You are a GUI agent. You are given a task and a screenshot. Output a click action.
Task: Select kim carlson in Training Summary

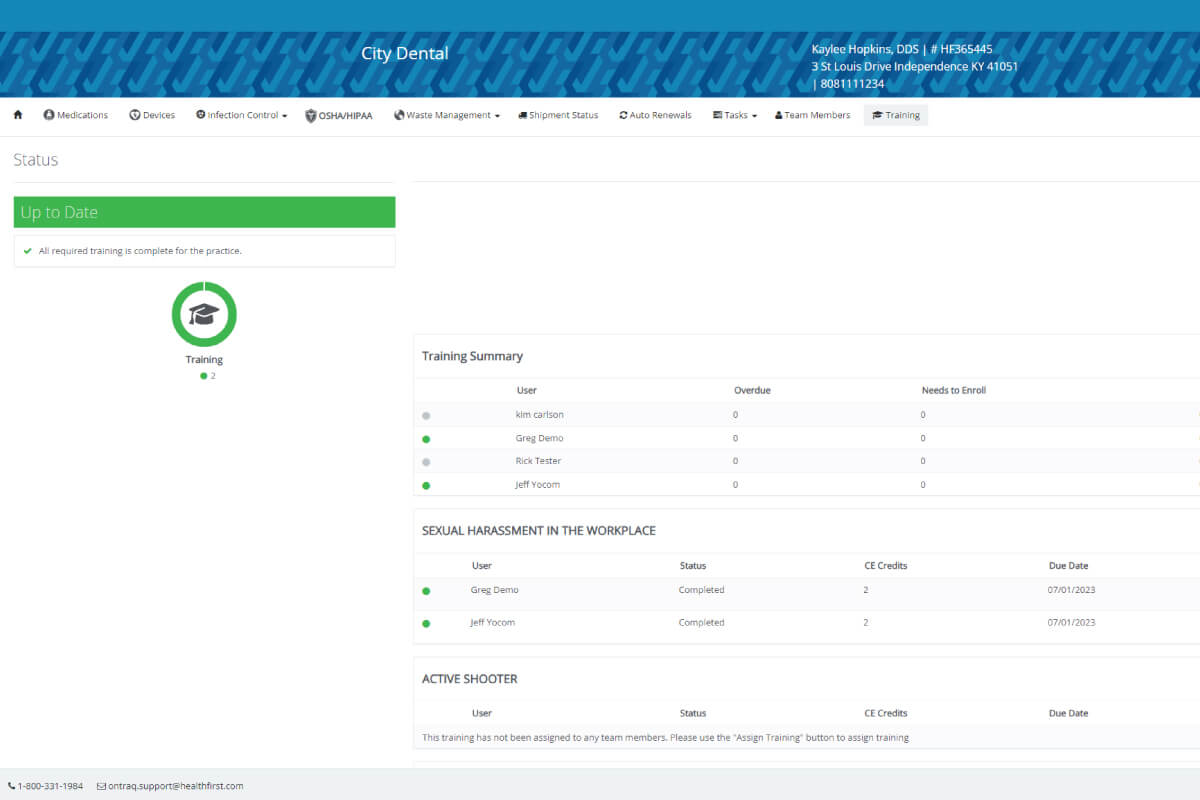coord(540,414)
